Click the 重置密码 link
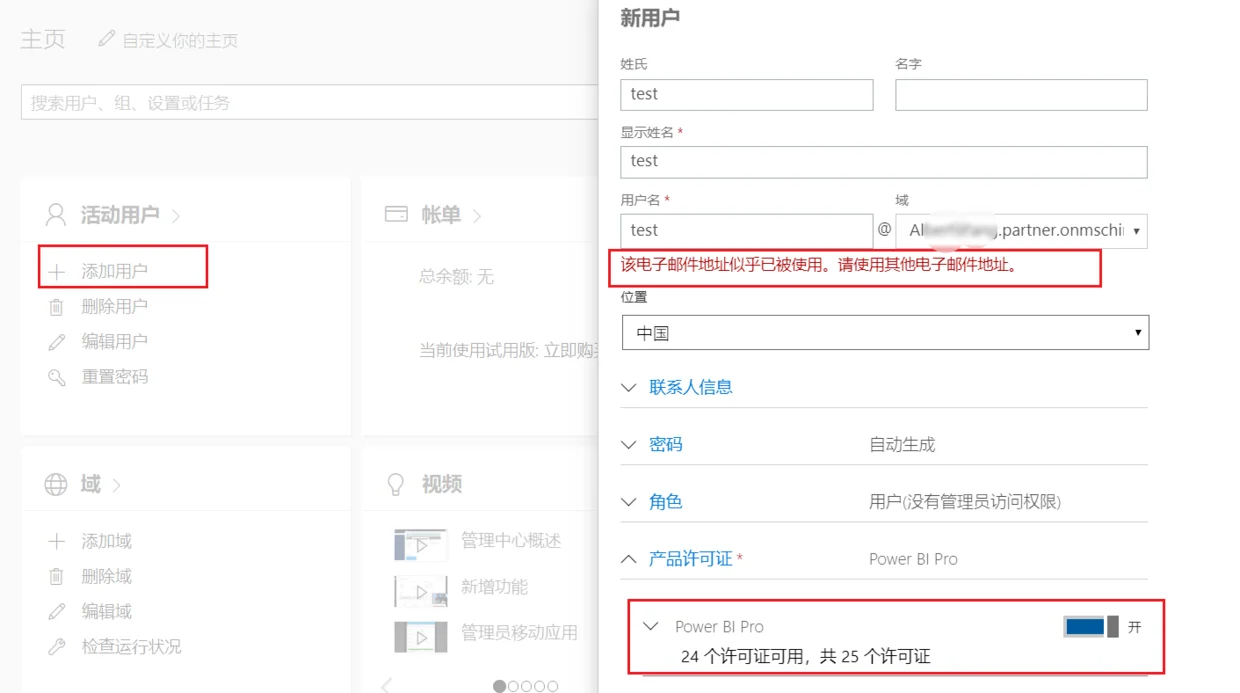 coord(115,377)
